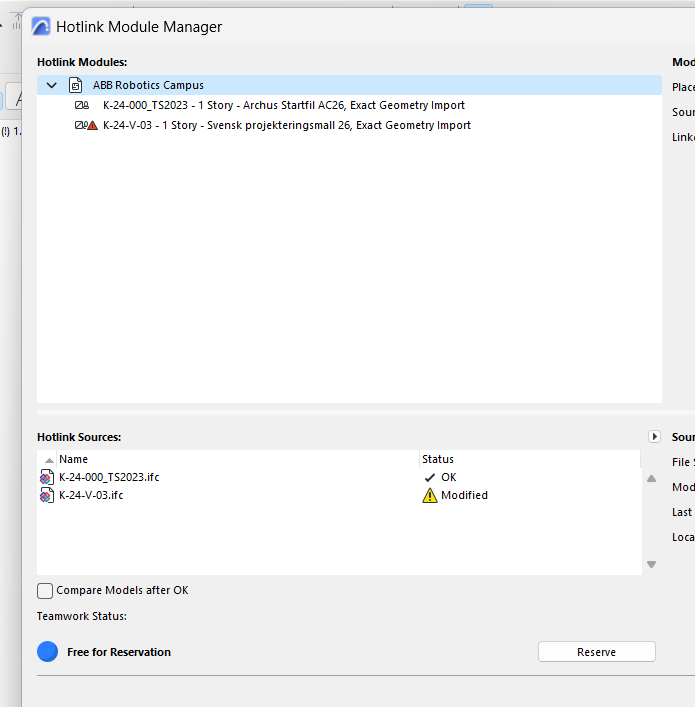Click the blue Free for Reservation indicator
The image size is (695, 707).
[x=48, y=652]
